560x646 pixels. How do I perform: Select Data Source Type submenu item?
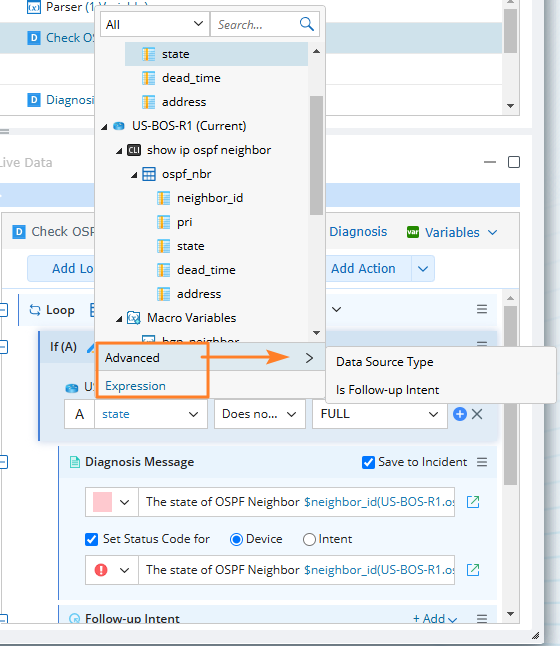click(384, 362)
